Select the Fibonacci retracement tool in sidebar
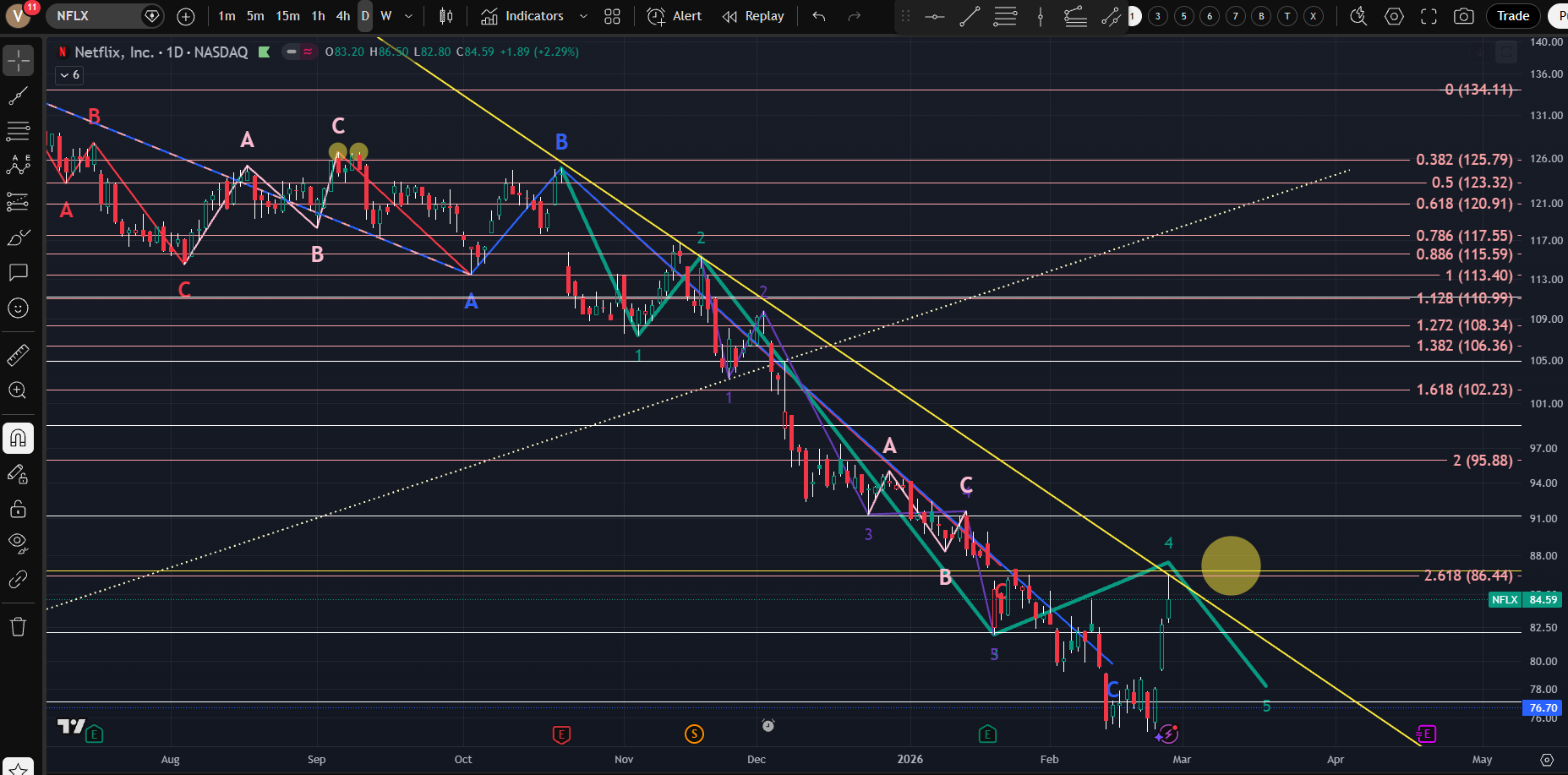The image size is (1568, 775). point(18,131)
